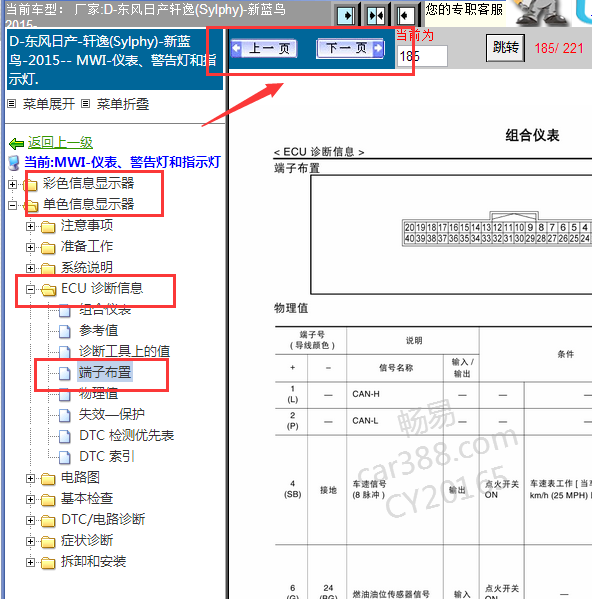Select ECU 诊断信息 in the tree
The image size is (592, 599).
(102, 288)
